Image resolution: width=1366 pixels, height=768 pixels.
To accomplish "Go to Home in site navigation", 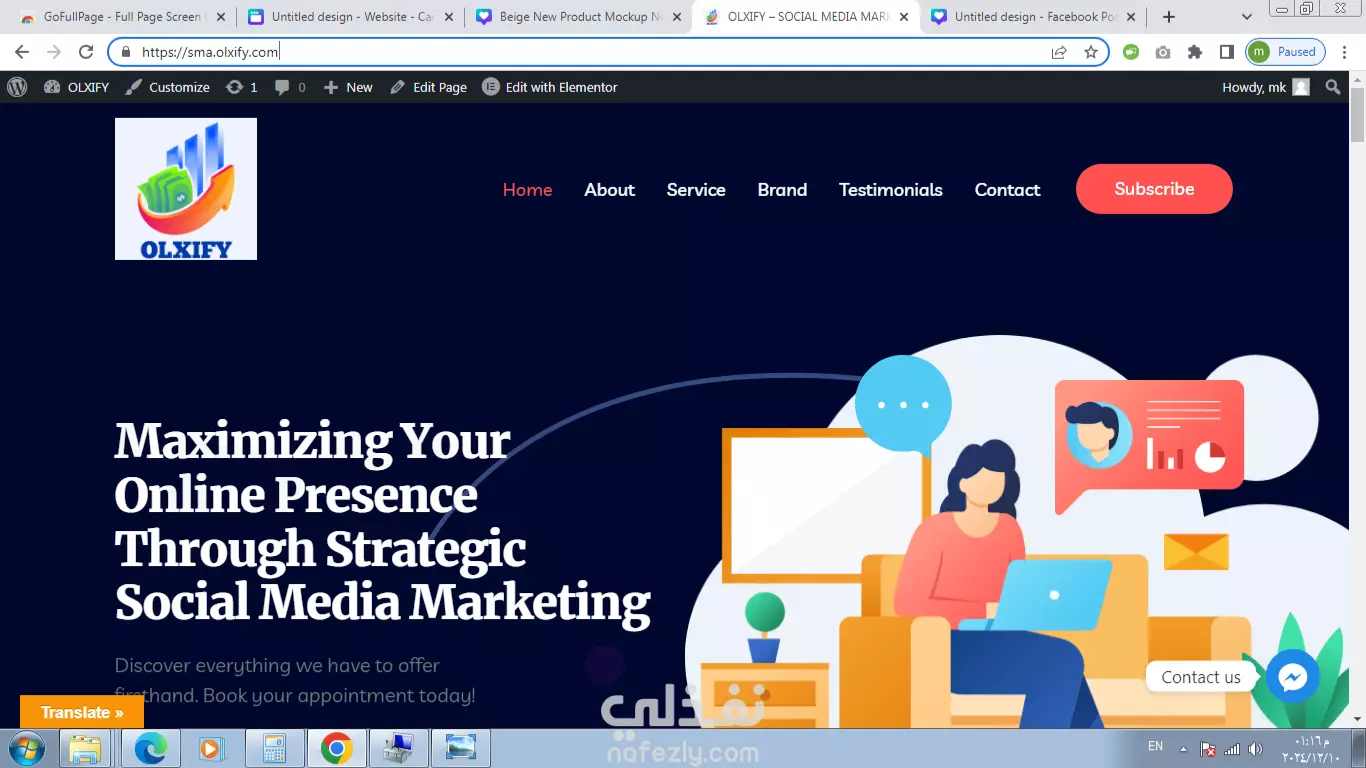I will click(527, 189).
